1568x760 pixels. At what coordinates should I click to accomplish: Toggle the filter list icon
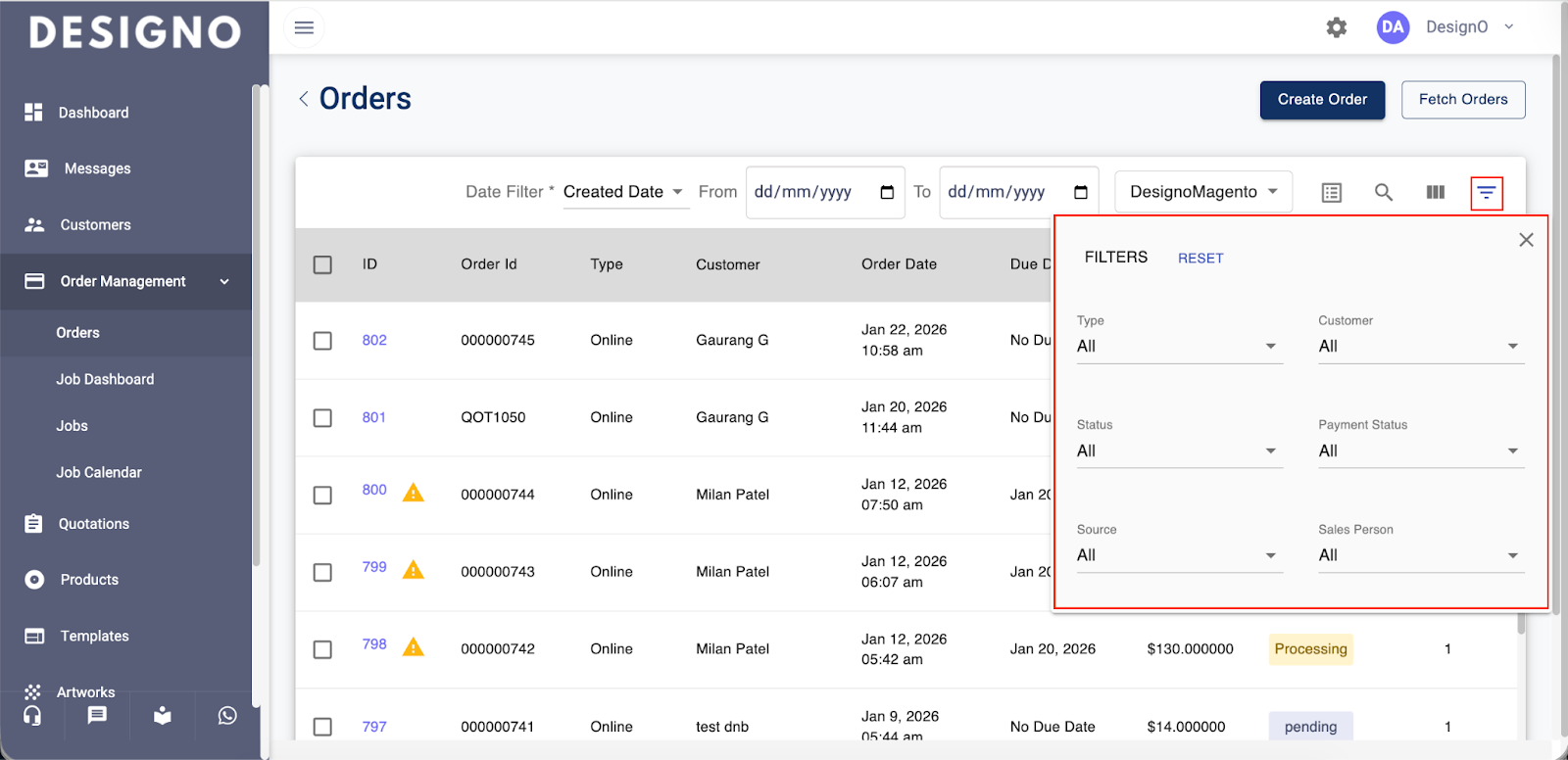[x=1486, y=193]
